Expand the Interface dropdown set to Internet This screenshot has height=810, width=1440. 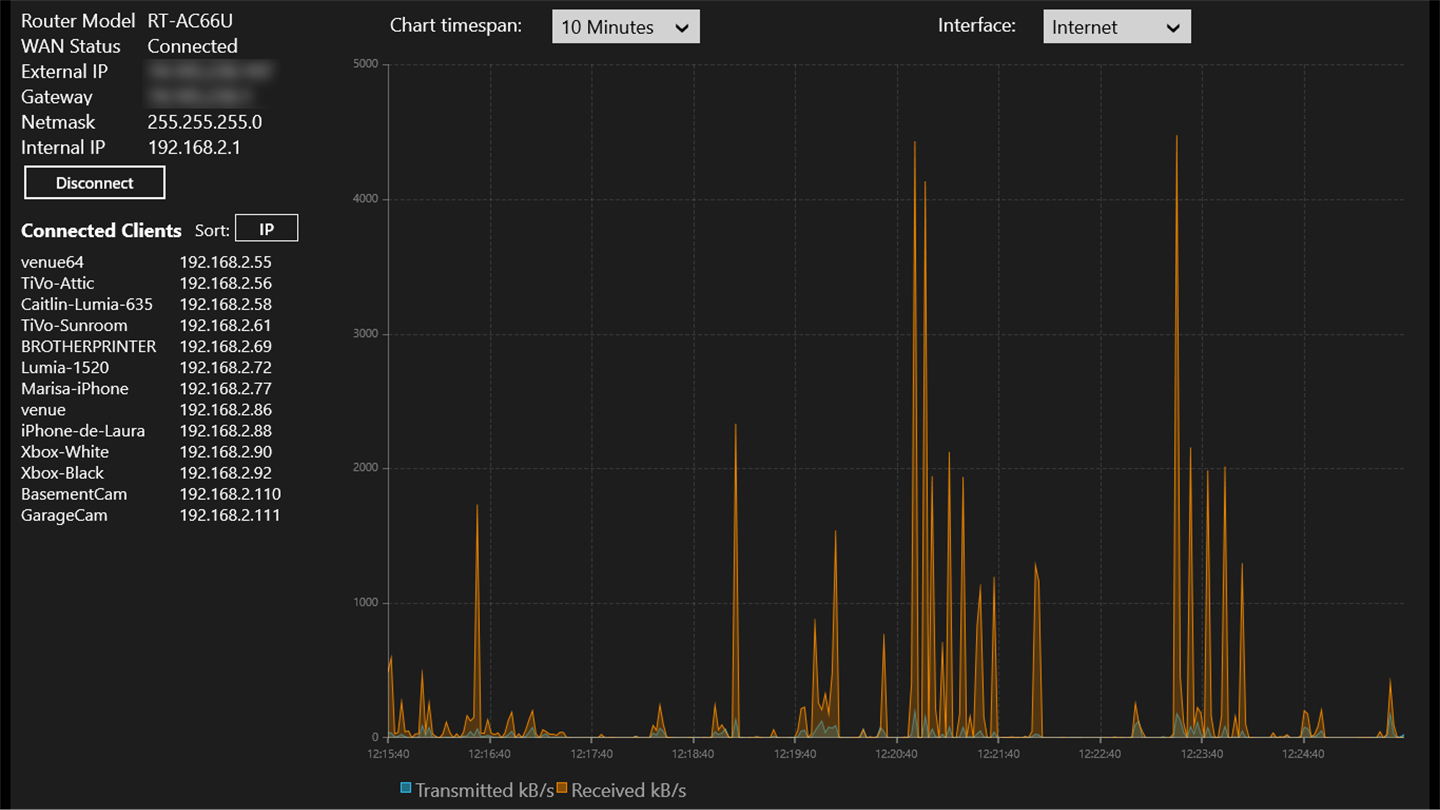tap(1117, 27)
